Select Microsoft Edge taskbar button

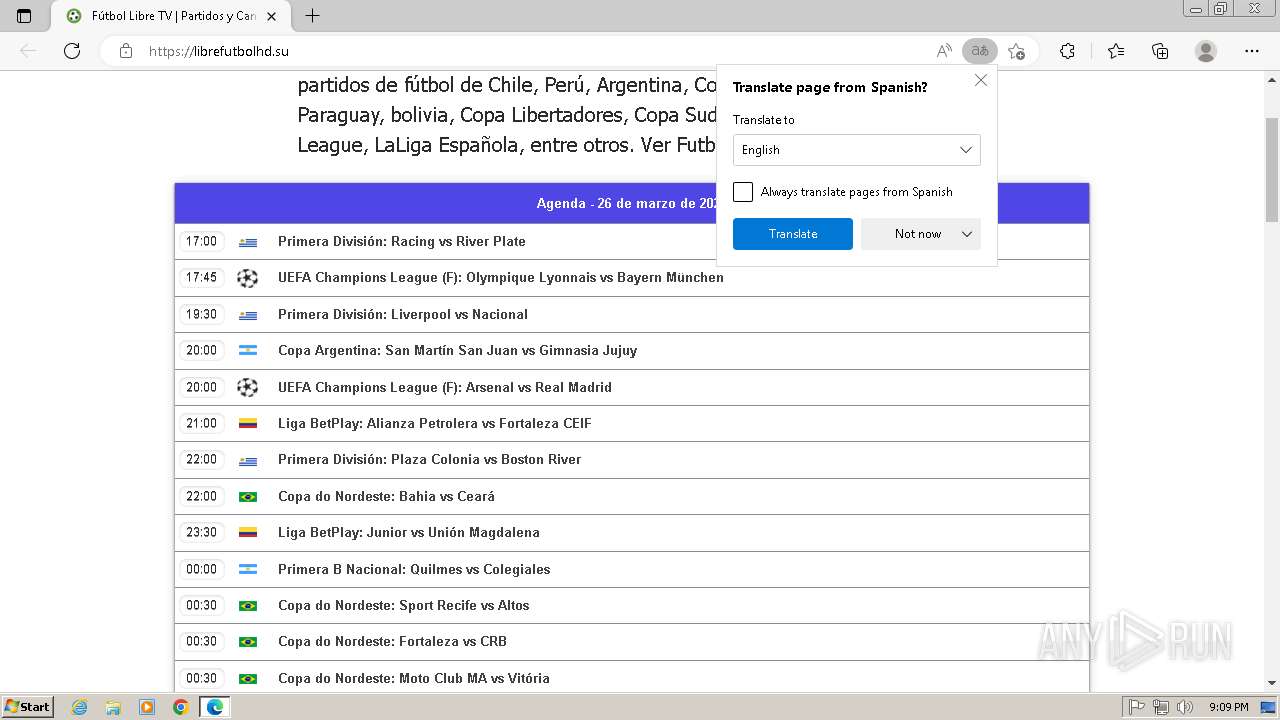click(x=214, y=707)
